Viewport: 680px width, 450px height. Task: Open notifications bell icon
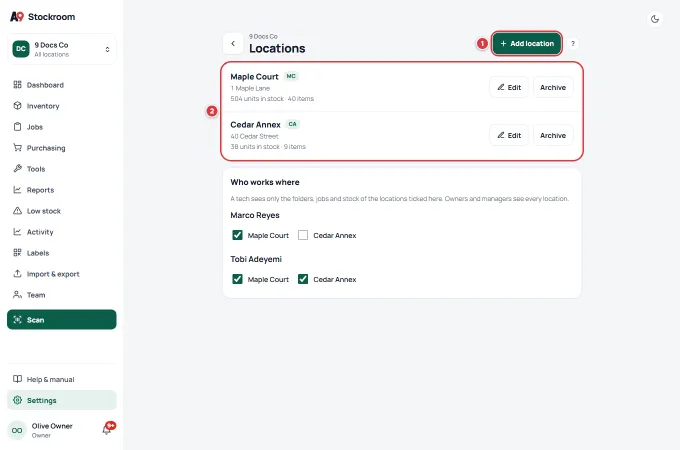click(x=107, y=430)
